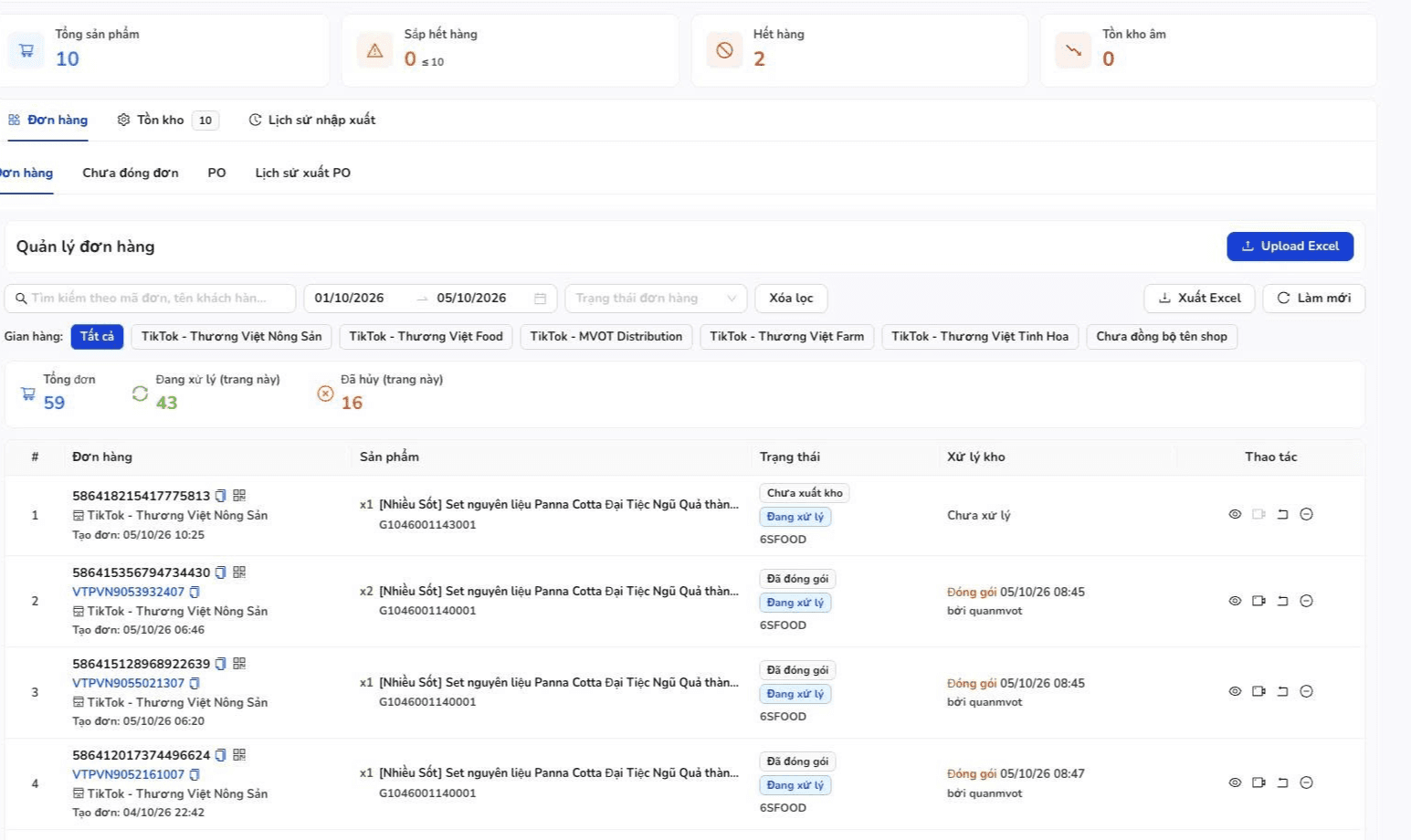Select TikTok - Thương Việt Food shop filter
The height and width of the screenshot is (840, 1411).
tap(426, 336)
